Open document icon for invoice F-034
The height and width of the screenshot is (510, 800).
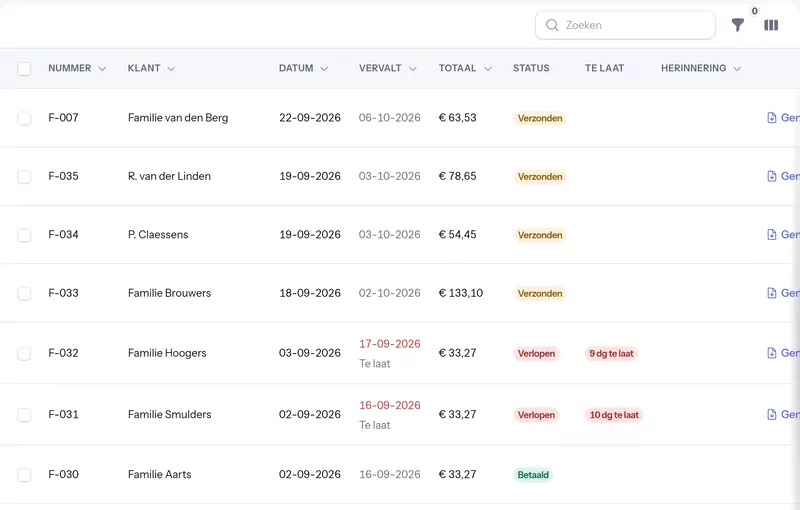coord(772,235)
